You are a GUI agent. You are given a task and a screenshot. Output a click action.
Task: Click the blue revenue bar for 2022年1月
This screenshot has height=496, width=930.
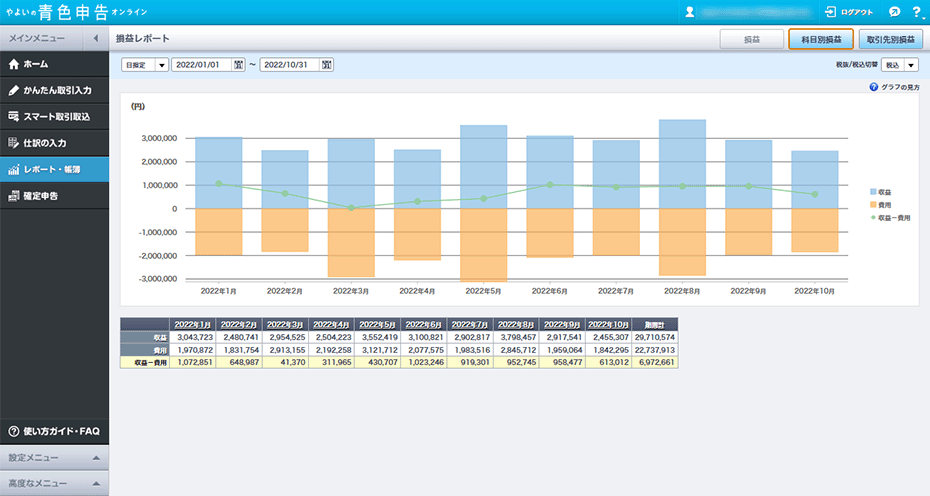click(x=219, y=173)
